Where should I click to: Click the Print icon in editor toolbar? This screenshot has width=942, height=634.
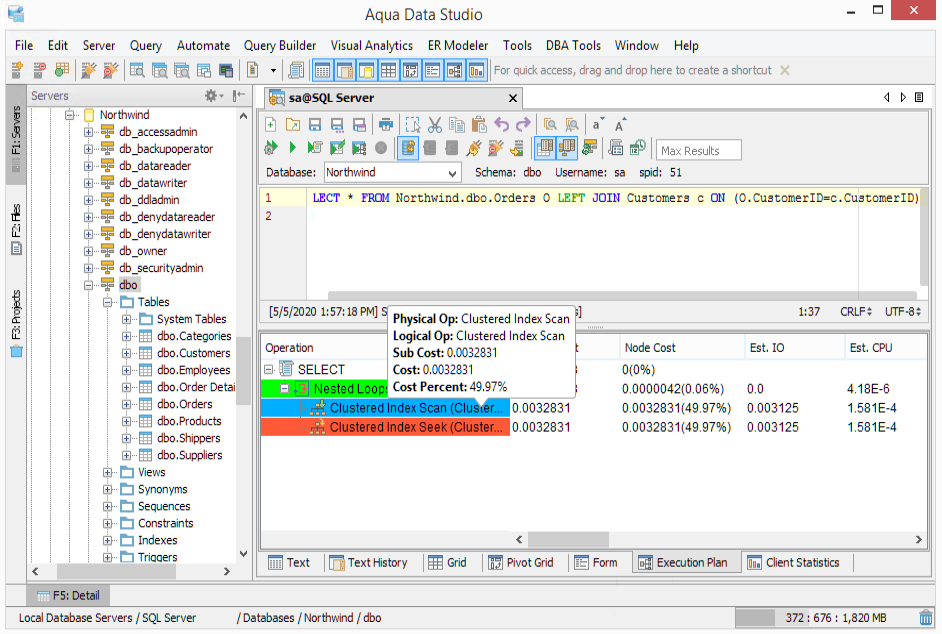pos(386,125)
